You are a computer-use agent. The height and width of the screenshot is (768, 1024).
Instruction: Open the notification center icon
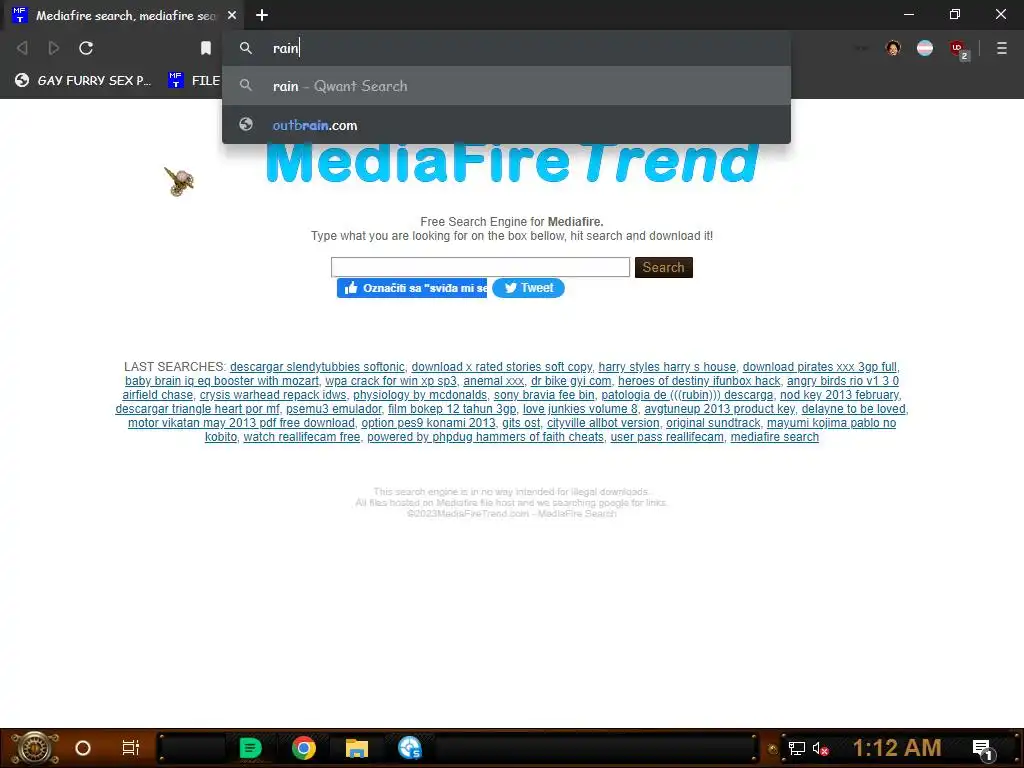(x=983, y=750)
